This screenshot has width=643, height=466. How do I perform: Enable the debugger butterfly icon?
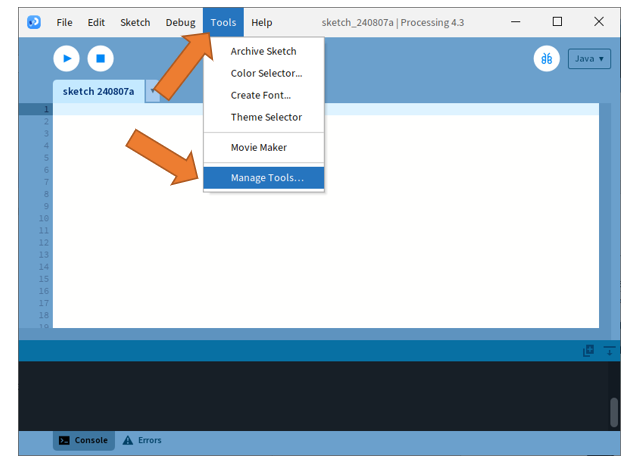coord(547,59)
